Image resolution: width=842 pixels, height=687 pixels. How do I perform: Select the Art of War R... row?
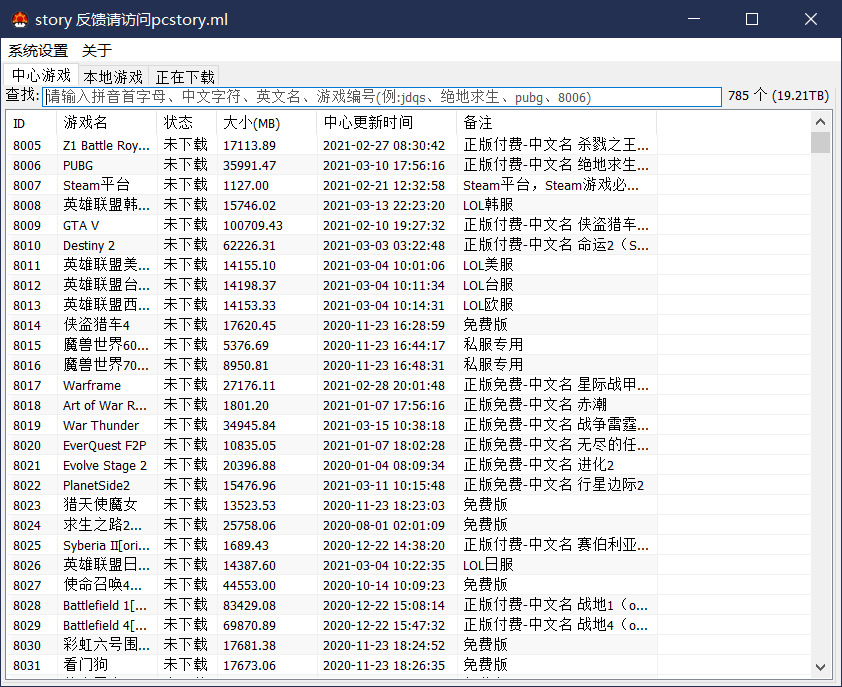pos(332,406)
